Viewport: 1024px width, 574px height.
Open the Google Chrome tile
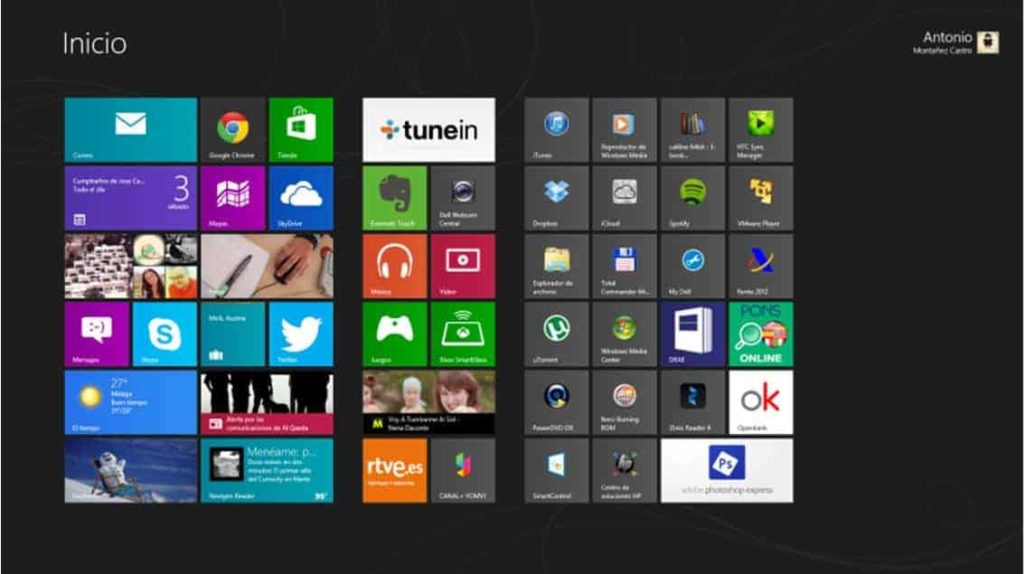pyautogui.click(x=232, y=129)
